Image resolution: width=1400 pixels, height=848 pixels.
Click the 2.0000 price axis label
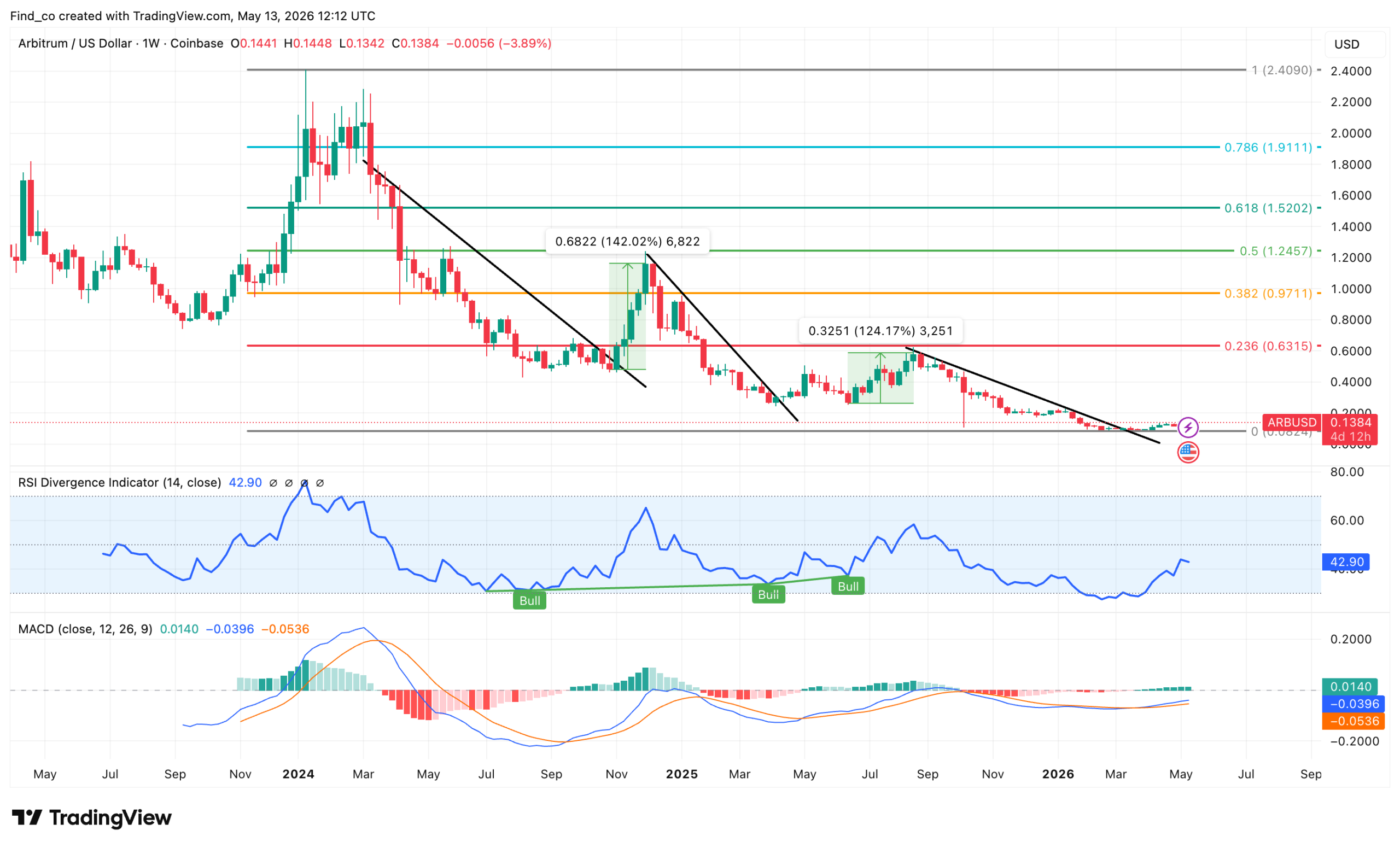(1351, 133)
